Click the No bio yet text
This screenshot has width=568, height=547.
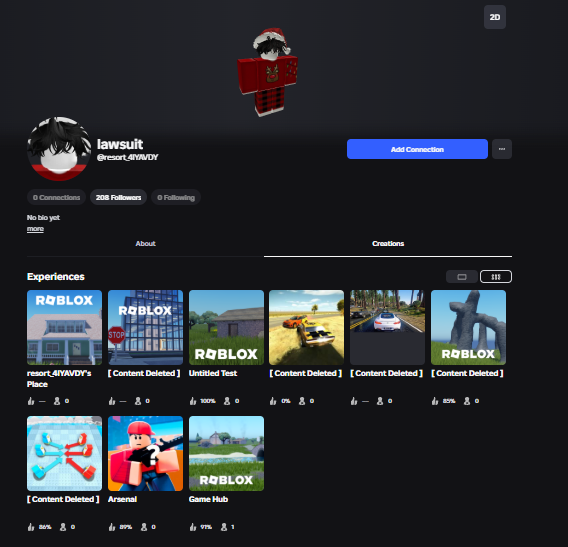pos(43,217)
